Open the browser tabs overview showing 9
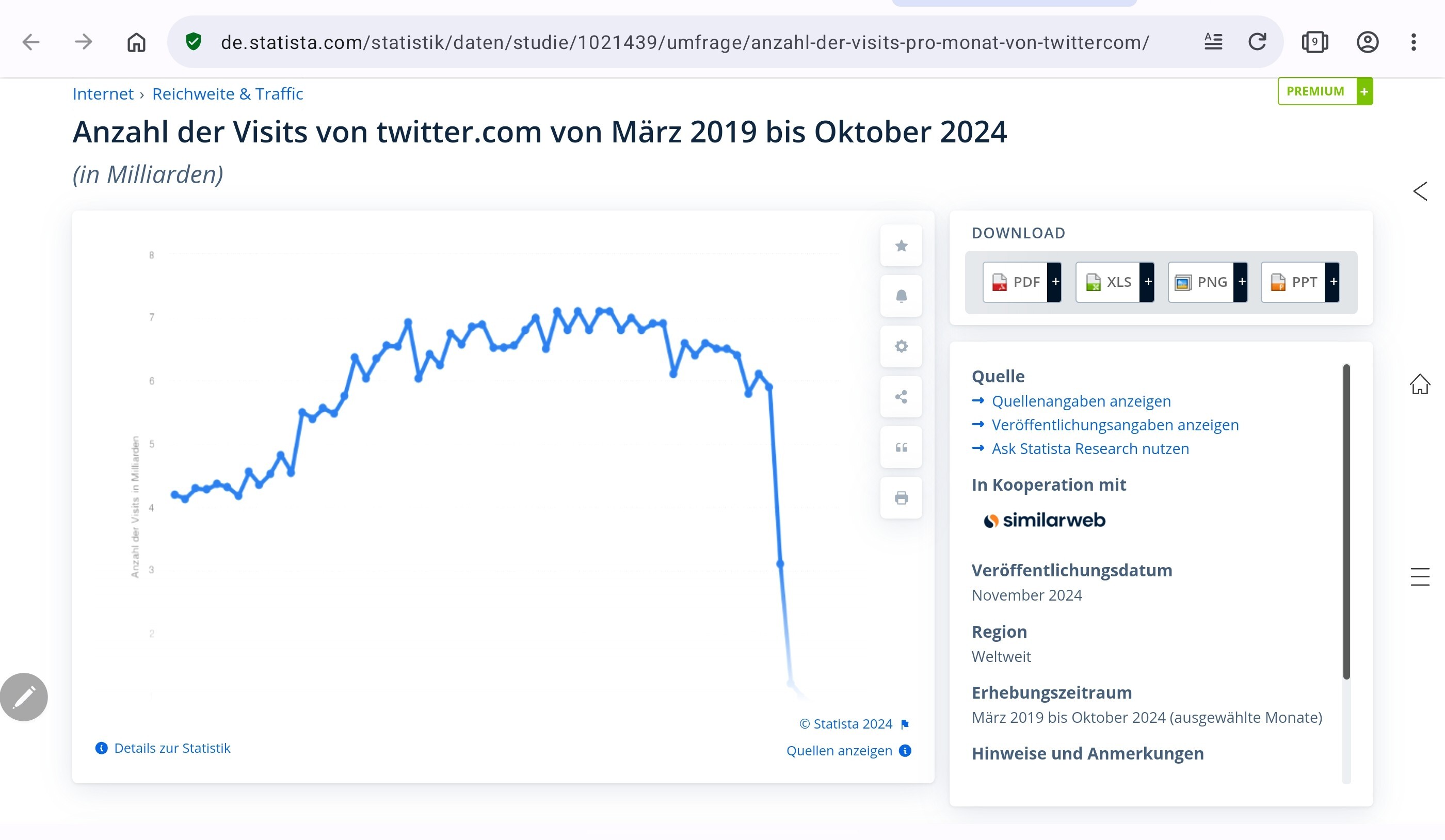Viewport: 1445px width, 840px height. [x=1314, y=42]
